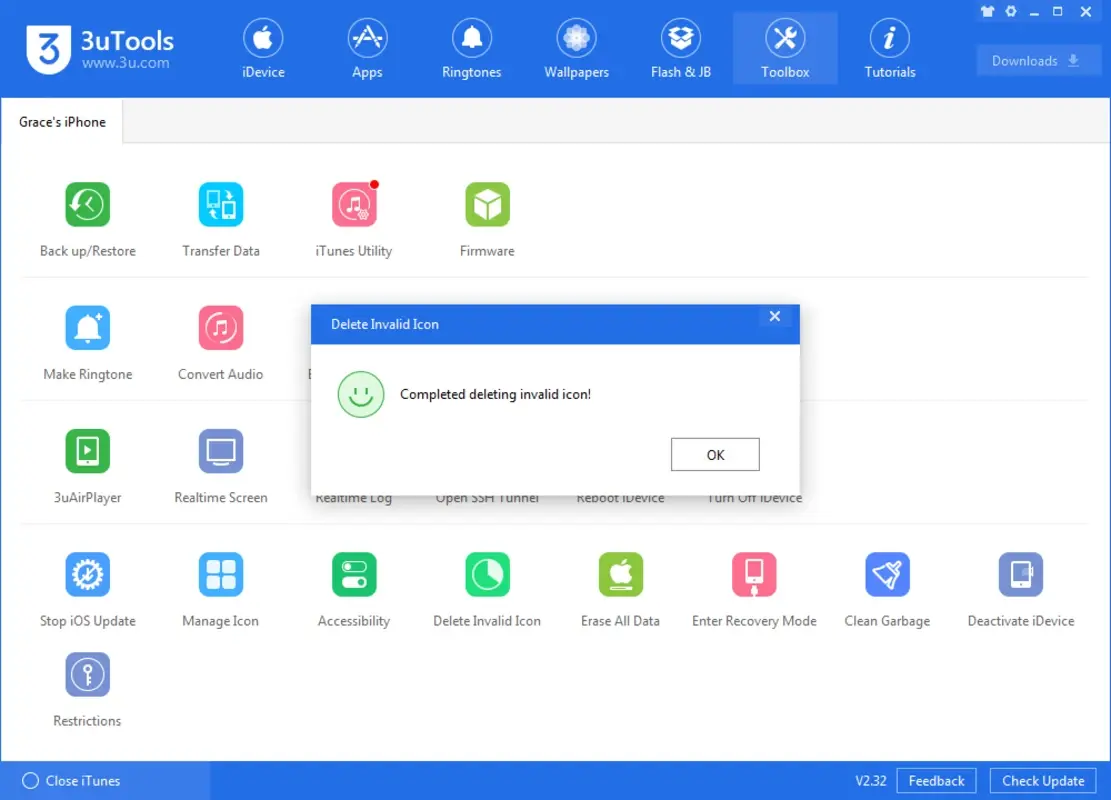Select the Grace's iPhone tab
The width and height of the screenshot is (1111, 800).
point(62,121)
